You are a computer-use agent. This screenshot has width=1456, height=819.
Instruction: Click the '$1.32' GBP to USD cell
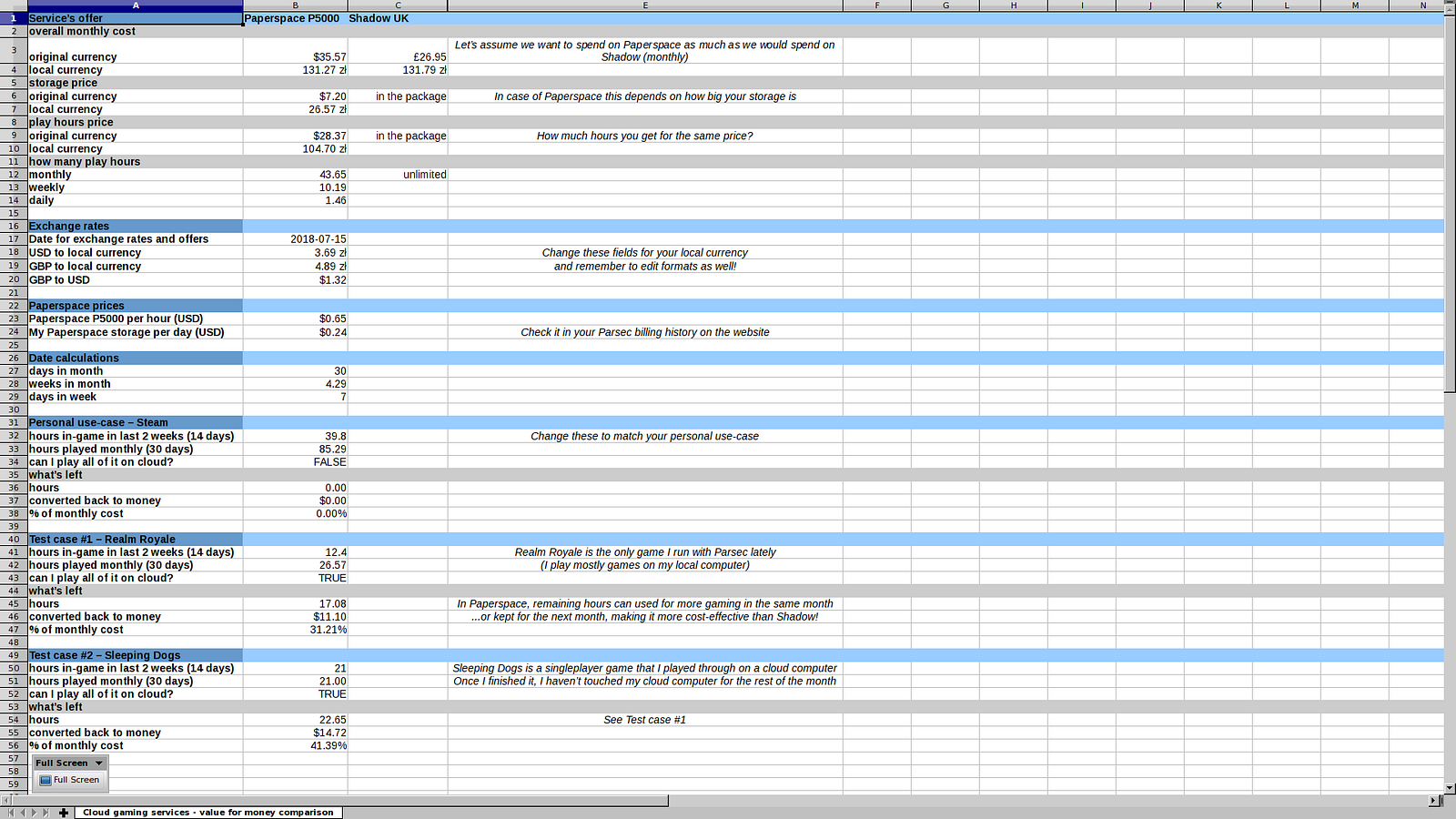[x=295, y=280]
